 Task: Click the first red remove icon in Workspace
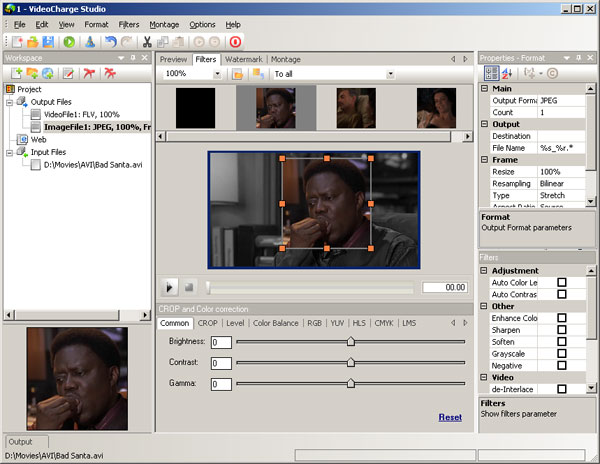(x=89, y=73)
